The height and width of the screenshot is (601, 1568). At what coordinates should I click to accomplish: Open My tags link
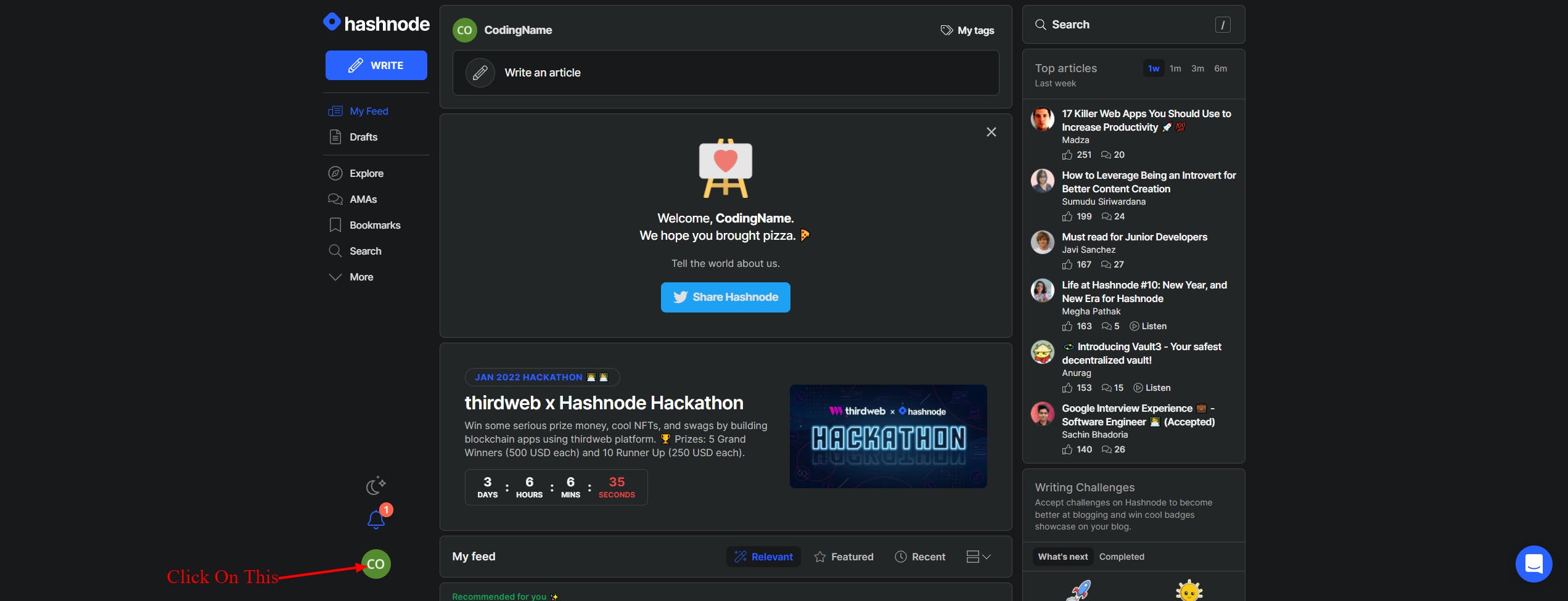(967, 30)
